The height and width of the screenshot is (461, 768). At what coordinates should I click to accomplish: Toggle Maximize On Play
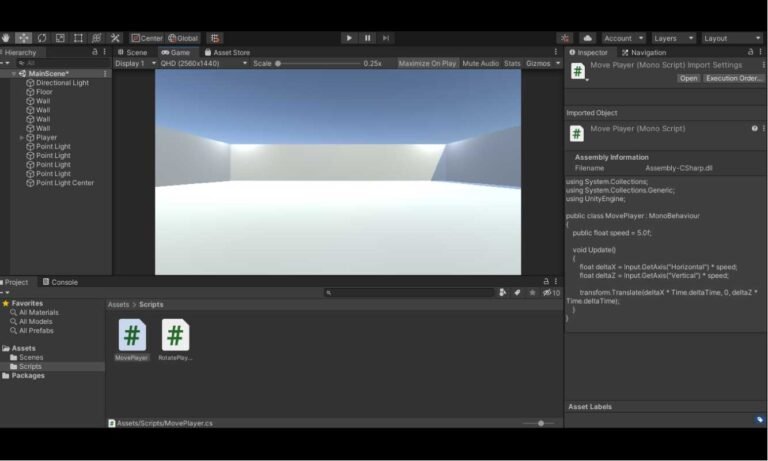pos(427,63)
